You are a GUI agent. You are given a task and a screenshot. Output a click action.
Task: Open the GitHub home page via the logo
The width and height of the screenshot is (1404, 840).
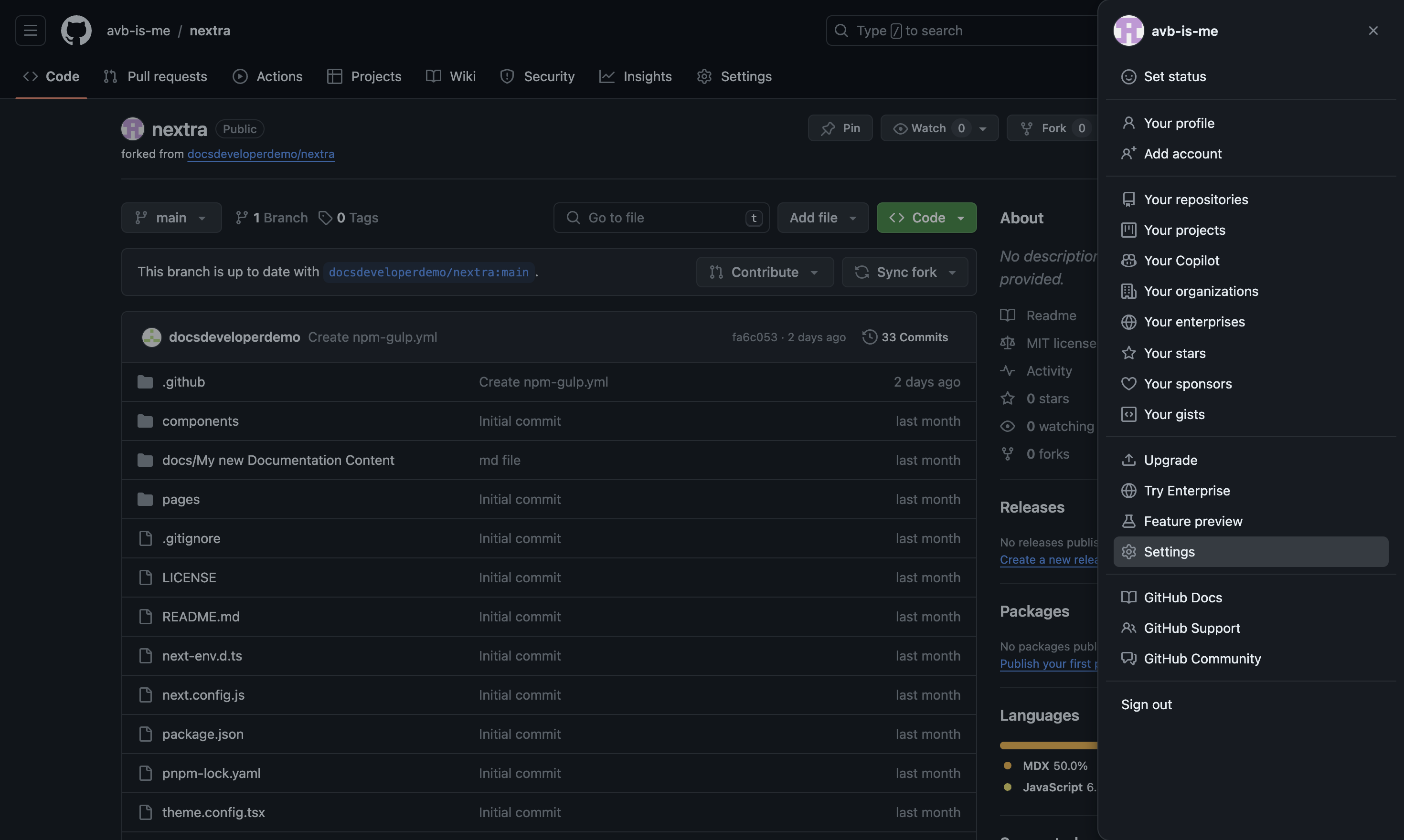click(76, 31)
